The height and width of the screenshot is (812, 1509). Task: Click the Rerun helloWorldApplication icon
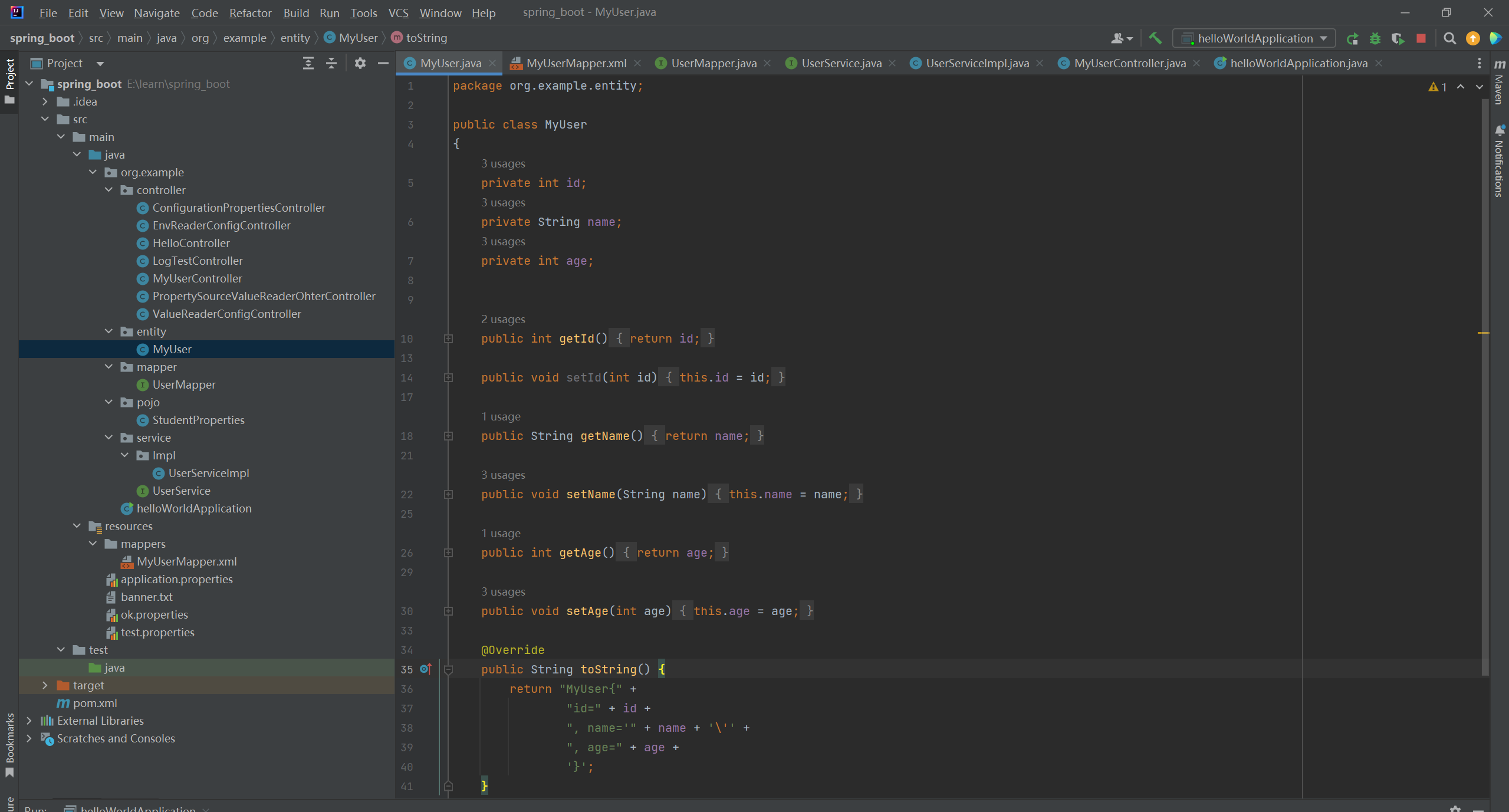[1352, 38]
